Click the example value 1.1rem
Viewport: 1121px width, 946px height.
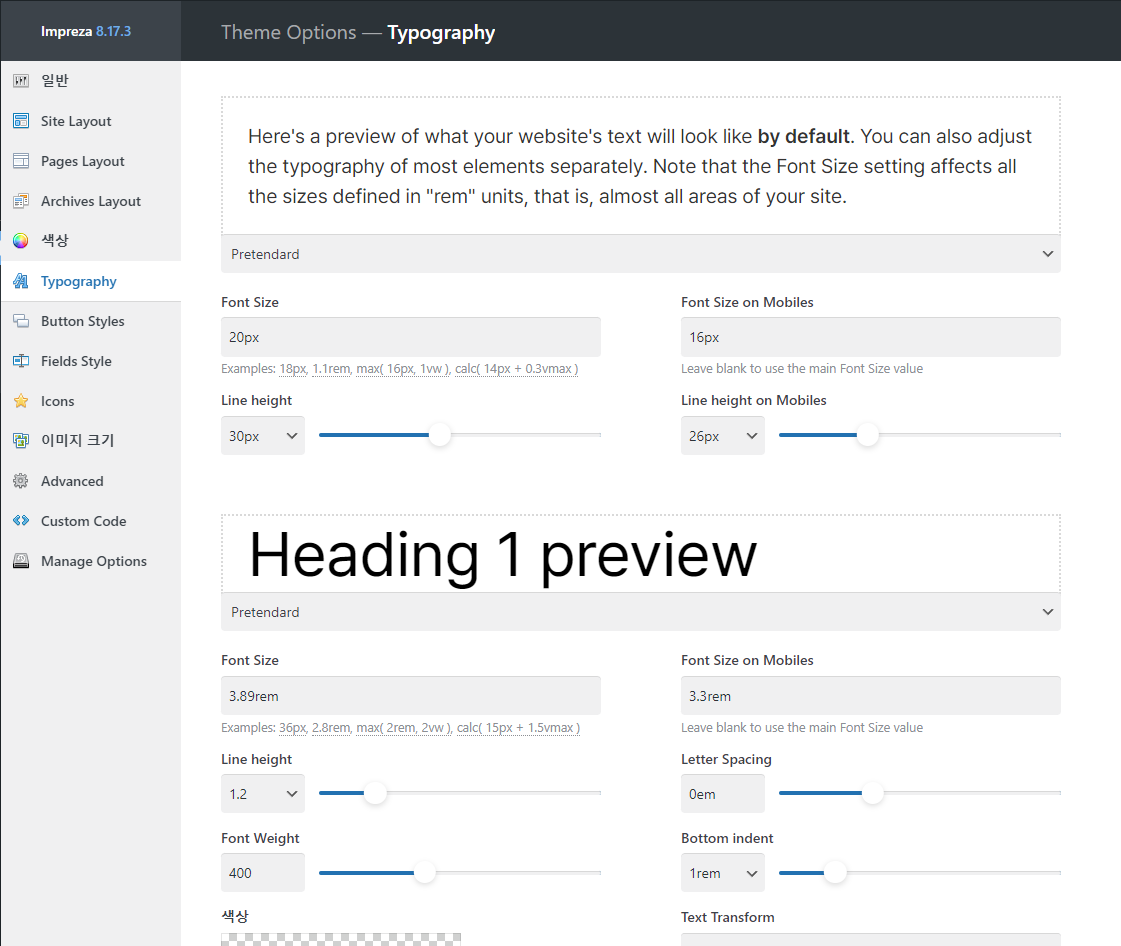point(331,369)
